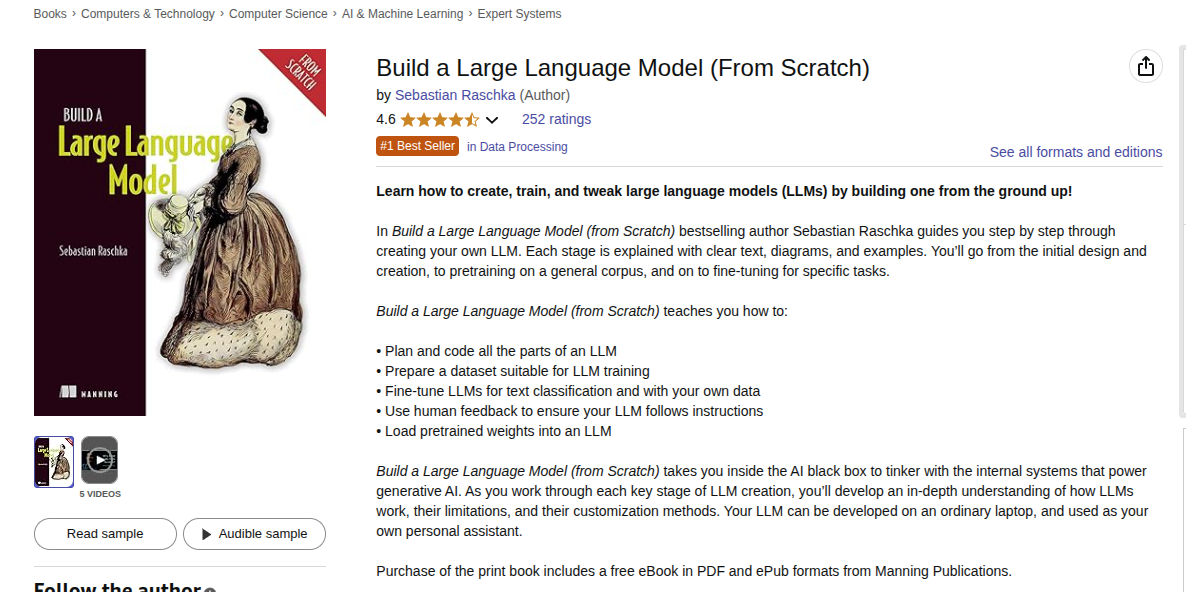Screen dimensions: 1186x592
Task: Go to Computers & Technology breadcrumb
Action: (x=147, y=14)
